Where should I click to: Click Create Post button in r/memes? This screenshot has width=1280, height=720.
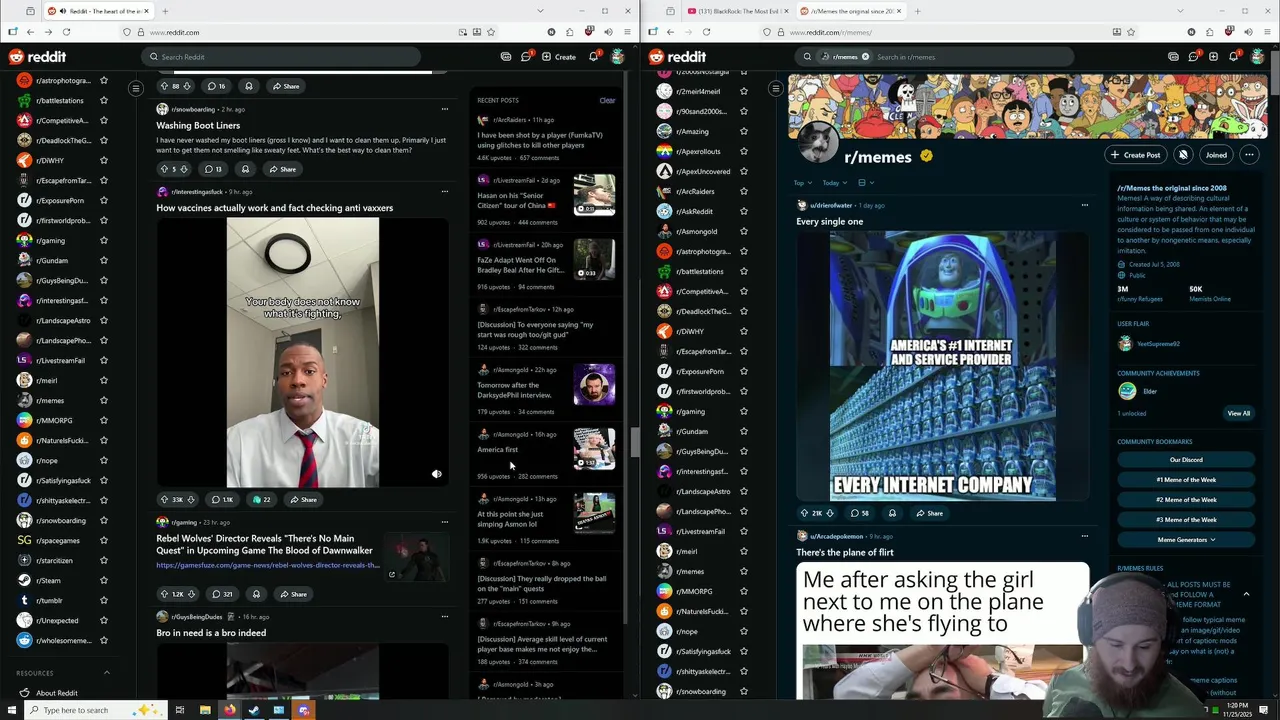[1135, 155]
